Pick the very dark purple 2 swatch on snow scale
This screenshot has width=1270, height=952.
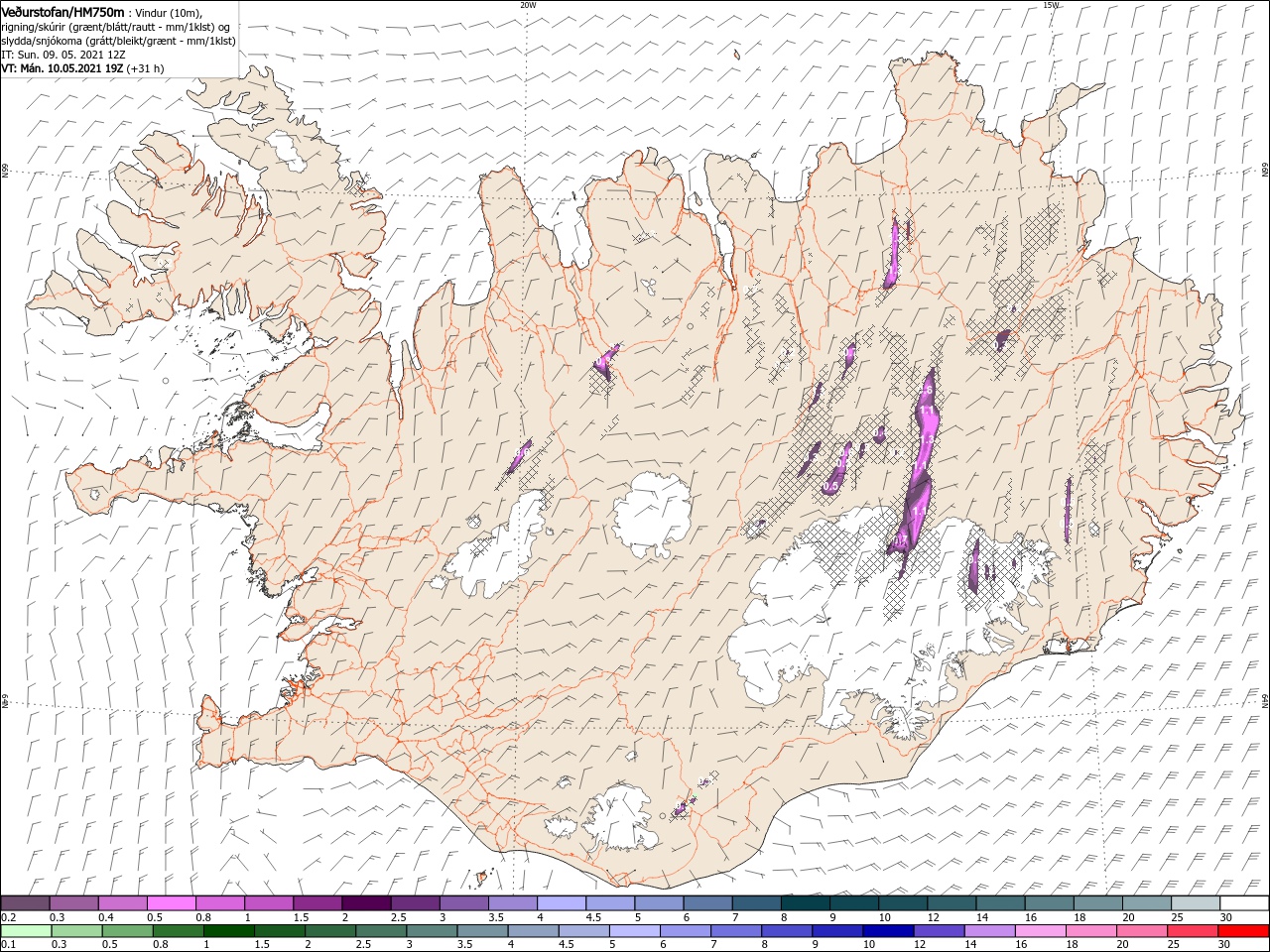pos(367,902)
